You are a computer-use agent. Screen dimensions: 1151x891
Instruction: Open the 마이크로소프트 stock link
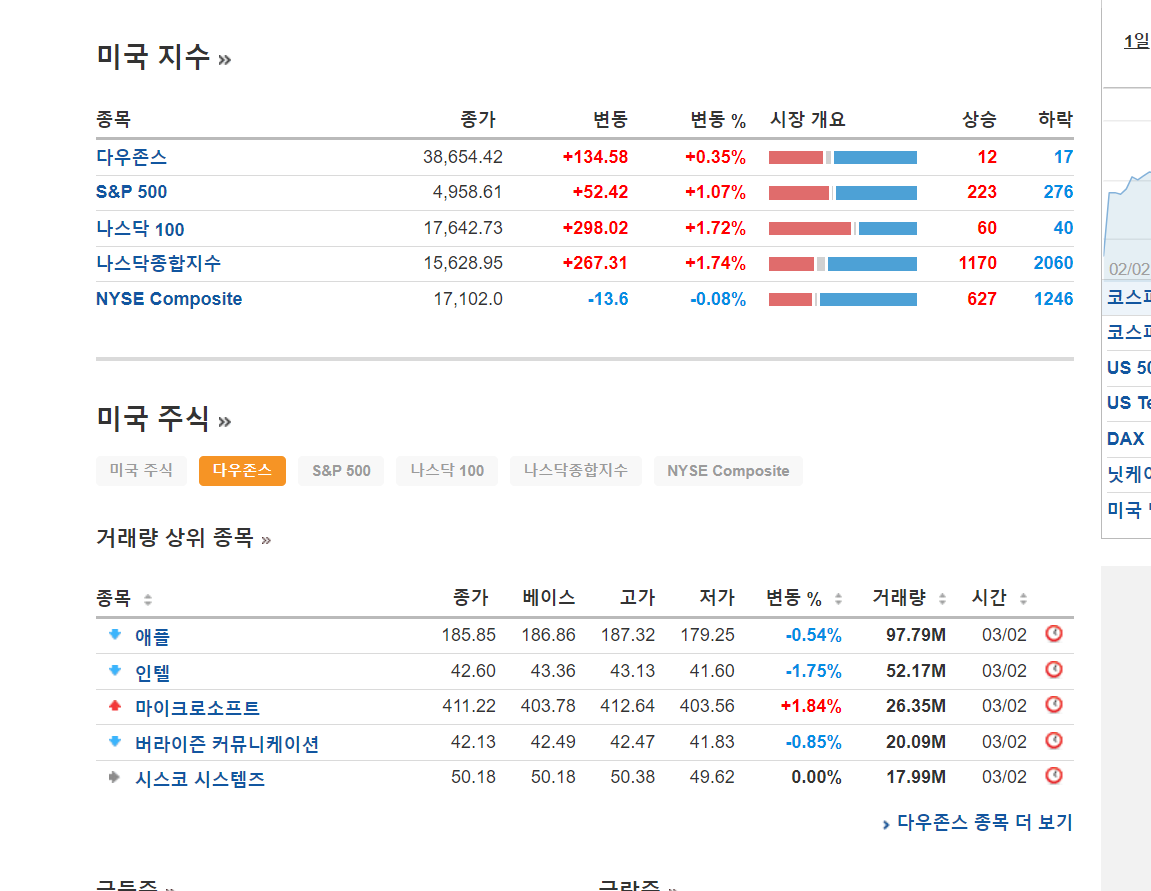[197, 707]
